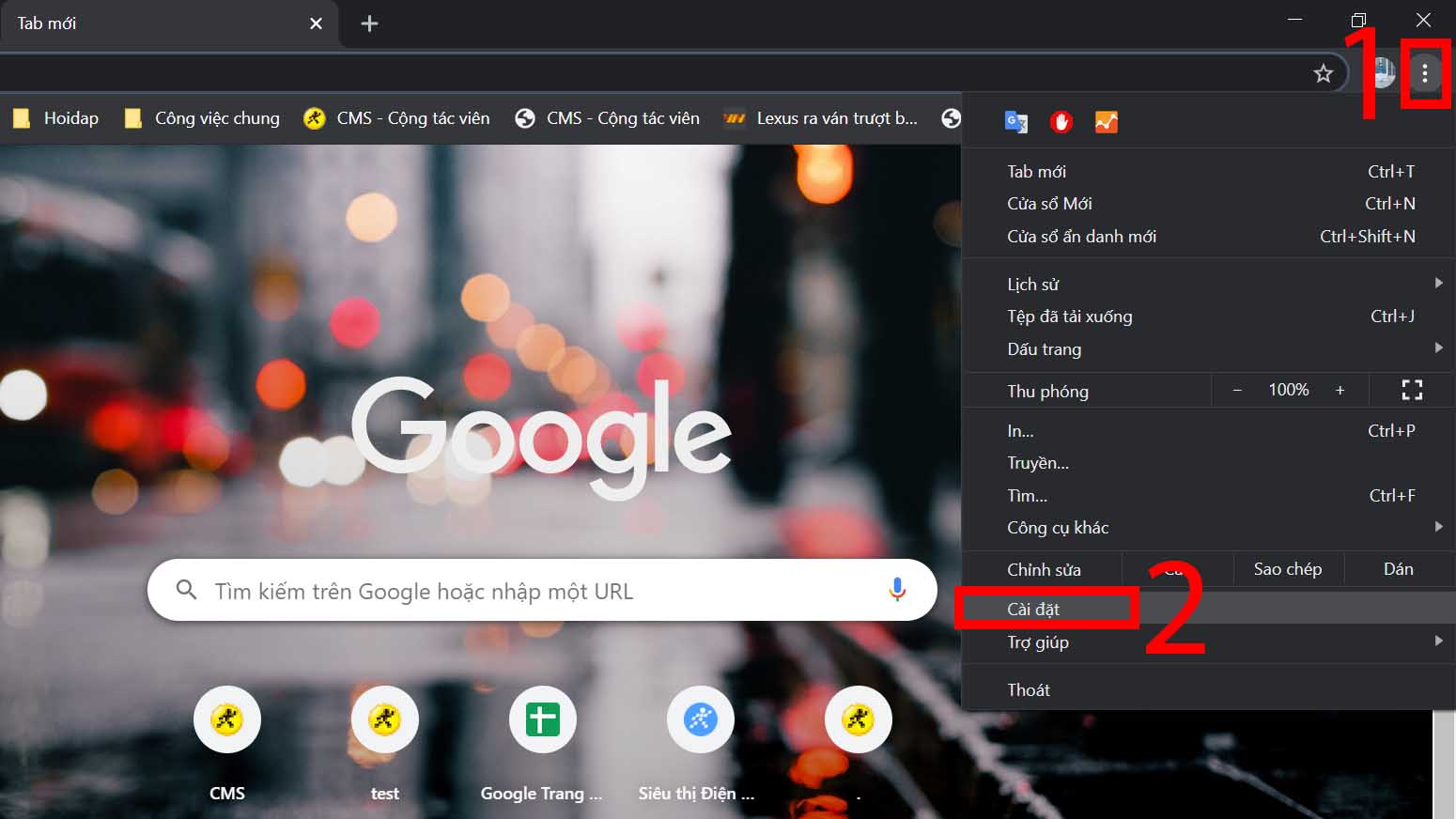Open 'Tệp đã tải xuống' downloads

pyautogui.click(x=1209, y=316)
